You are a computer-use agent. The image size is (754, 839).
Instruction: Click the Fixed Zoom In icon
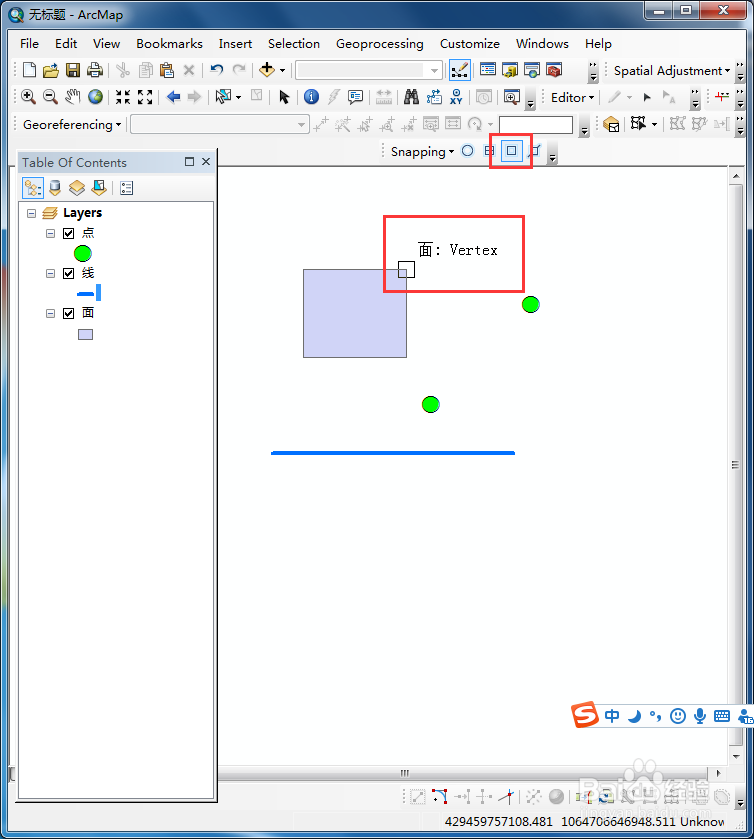(123, 97)
